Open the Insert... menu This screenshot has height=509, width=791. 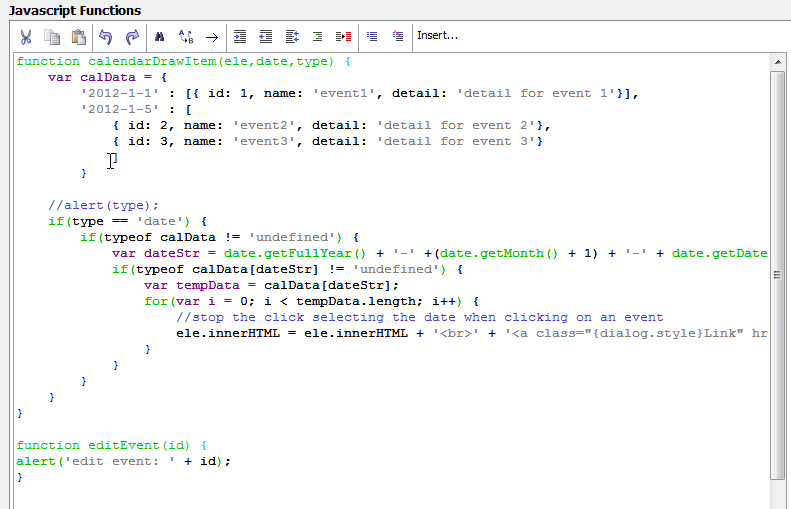(x=437, y=36)
